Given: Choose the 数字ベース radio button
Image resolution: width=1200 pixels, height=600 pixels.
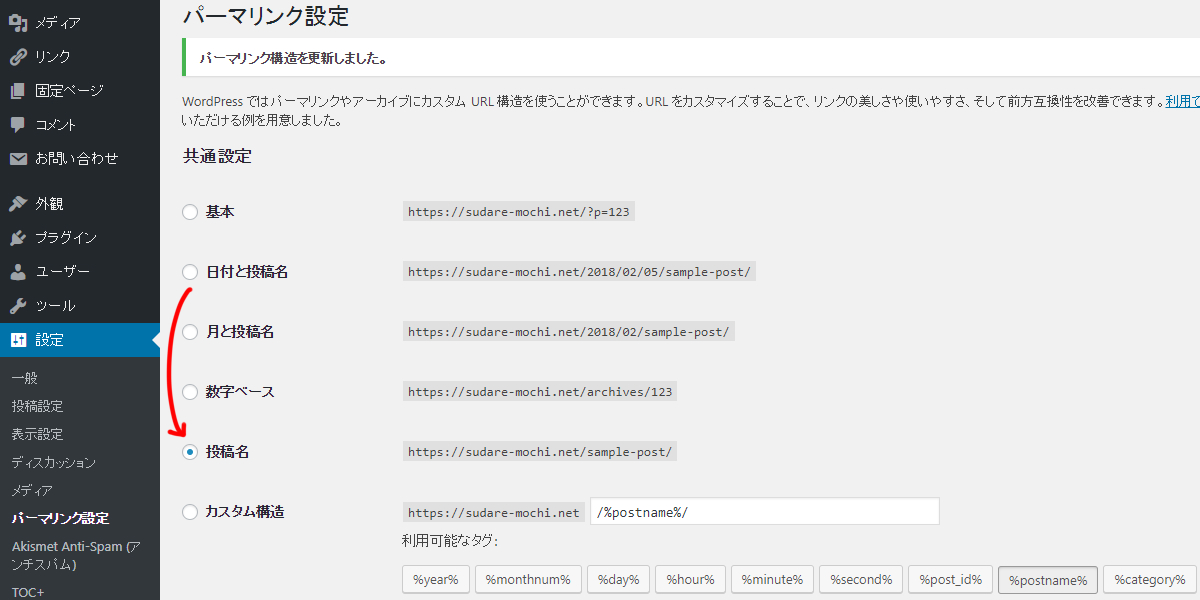Looking at the screenshot, I should [190, 392].
